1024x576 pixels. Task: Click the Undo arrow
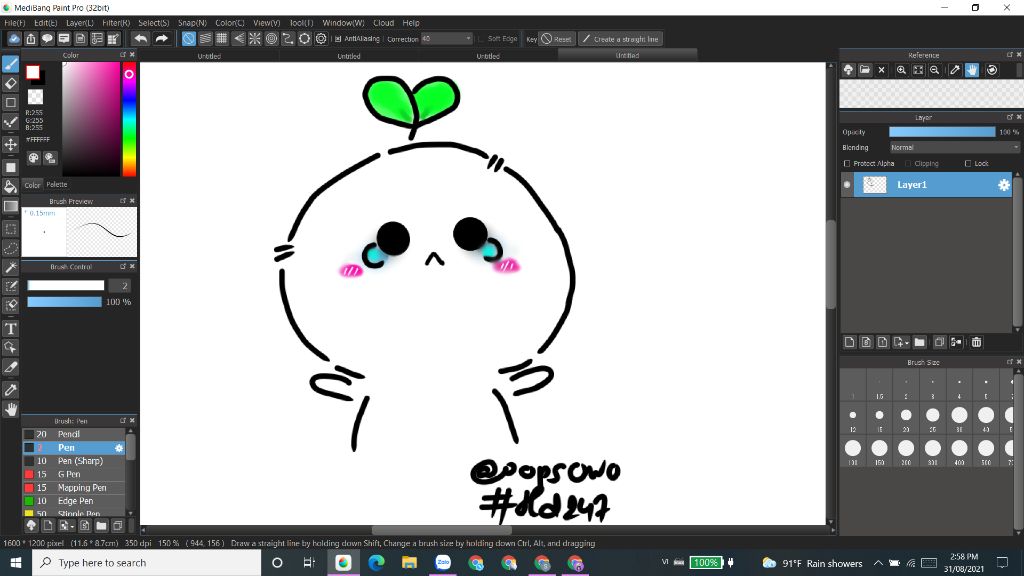coord(140,39)
